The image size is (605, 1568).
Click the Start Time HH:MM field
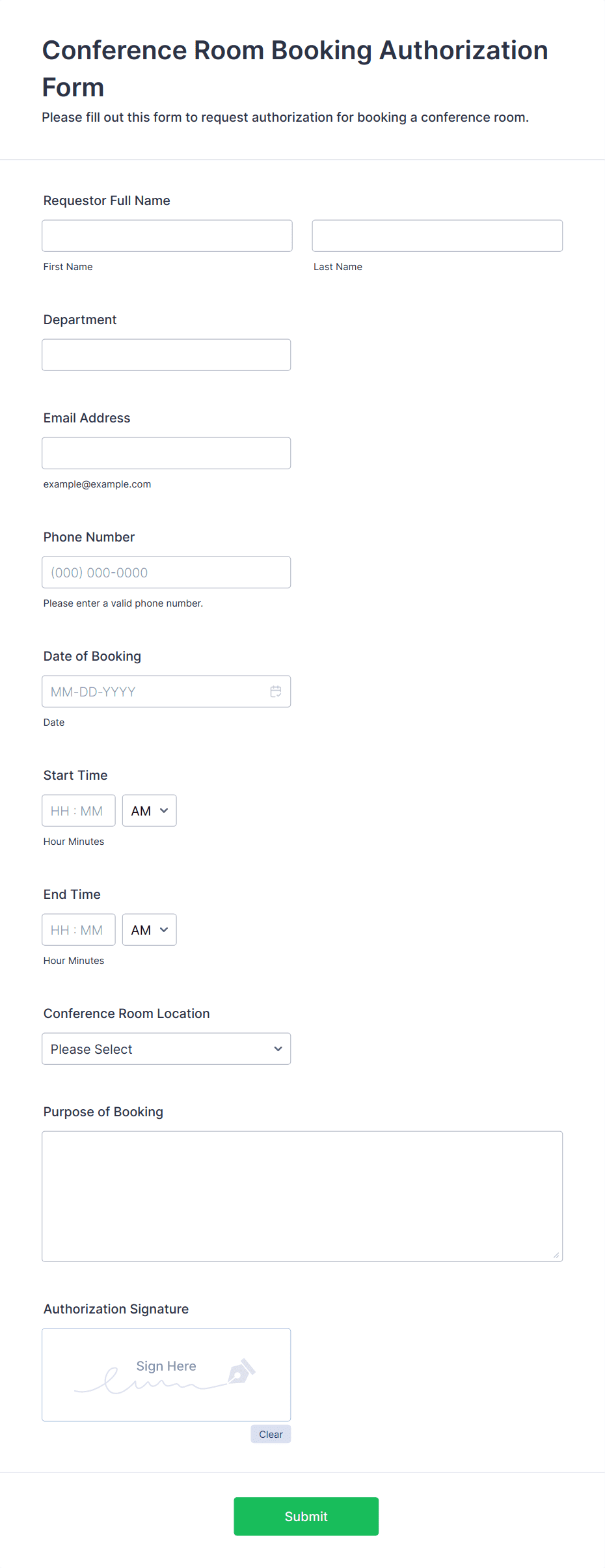pyautogui.click(x=79, y=810)
